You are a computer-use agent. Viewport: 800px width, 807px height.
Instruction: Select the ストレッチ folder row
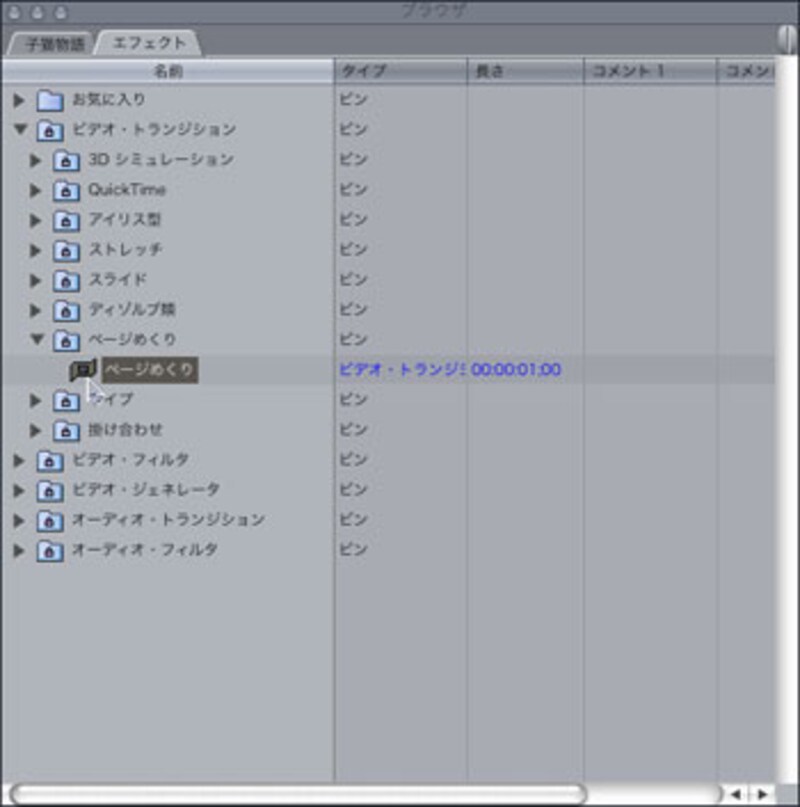125,250
